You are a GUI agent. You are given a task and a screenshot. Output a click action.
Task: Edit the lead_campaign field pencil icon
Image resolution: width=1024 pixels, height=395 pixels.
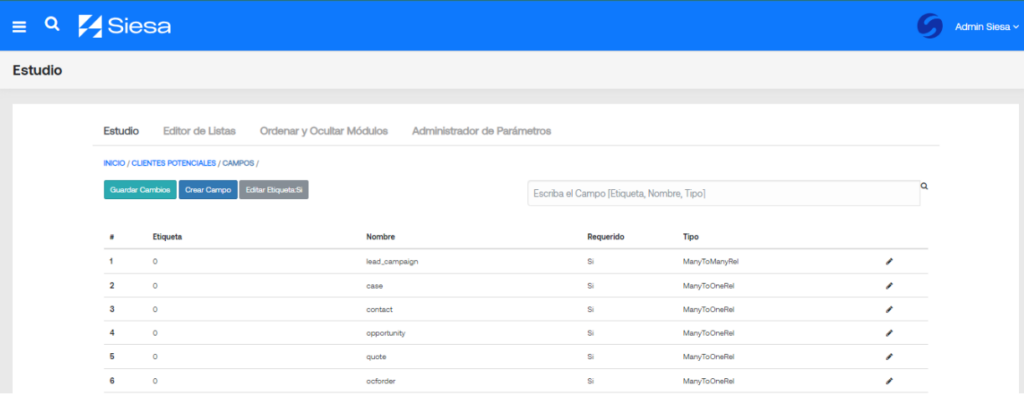889,261
